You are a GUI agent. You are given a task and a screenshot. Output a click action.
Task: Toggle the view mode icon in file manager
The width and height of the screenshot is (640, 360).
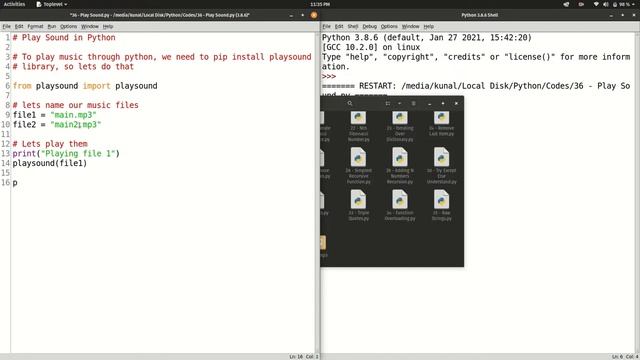(388, 104)
